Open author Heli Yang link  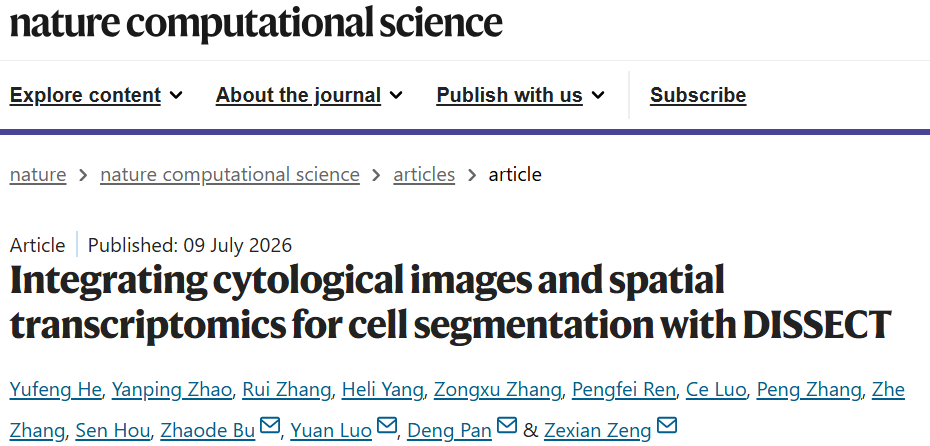[x=383, y=390]
